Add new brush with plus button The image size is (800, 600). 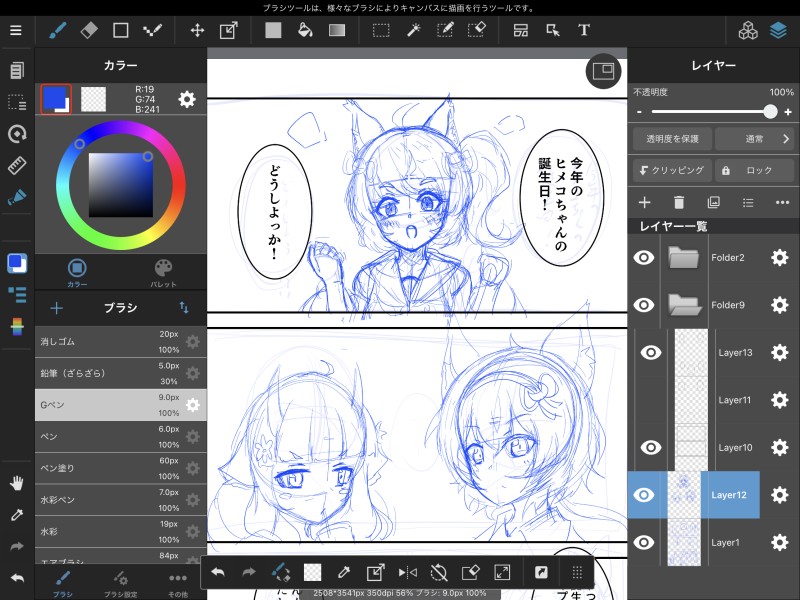[x=57, y=308]
